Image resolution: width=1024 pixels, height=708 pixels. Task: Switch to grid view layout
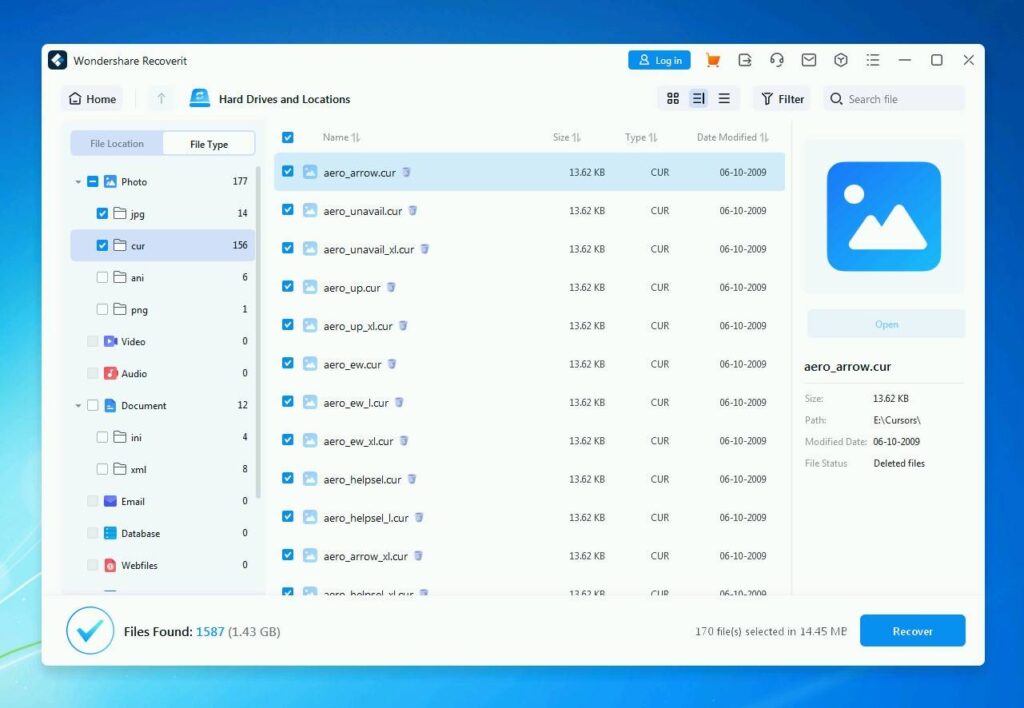(x=673, y=99)
